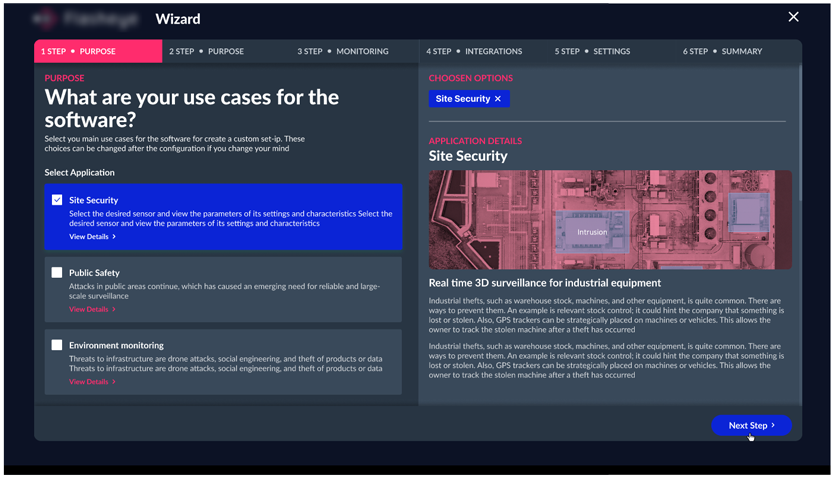
Task: Close the Wizard dialog with X icon
Action: (793, 17)
